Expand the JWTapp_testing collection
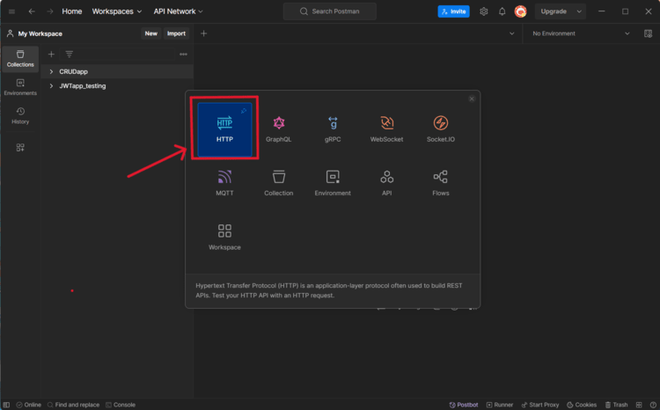Image resolution: width=660 pixels, height=410 pixels. tap(51, 86)
